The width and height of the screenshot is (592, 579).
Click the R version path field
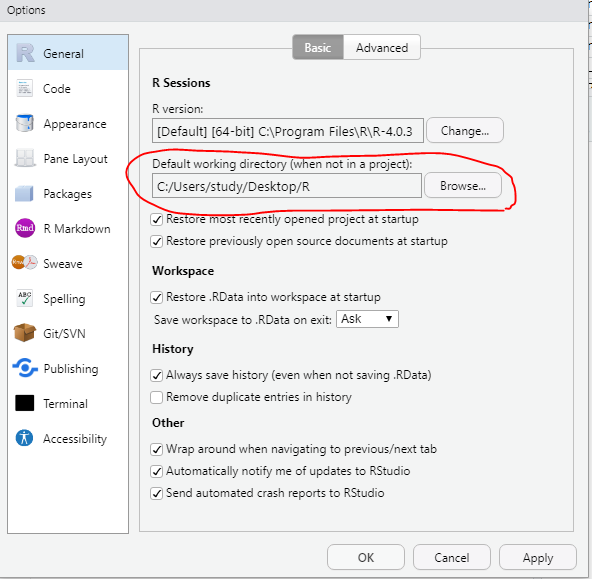click(x=288, y=131)
